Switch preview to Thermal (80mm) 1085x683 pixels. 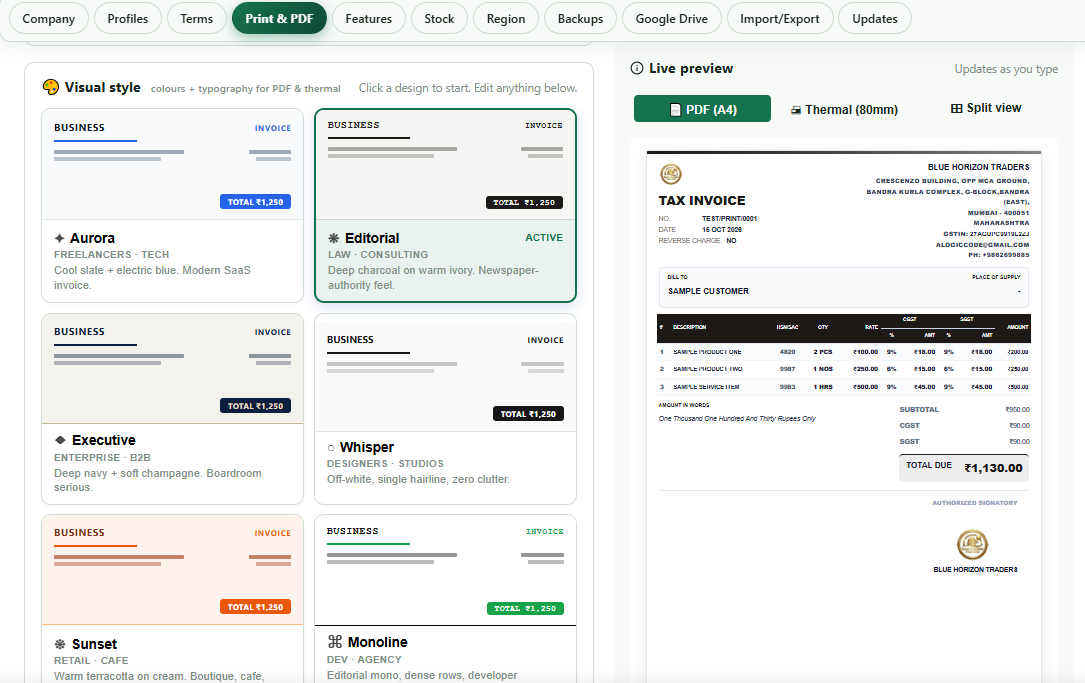[x=844, y=109]
